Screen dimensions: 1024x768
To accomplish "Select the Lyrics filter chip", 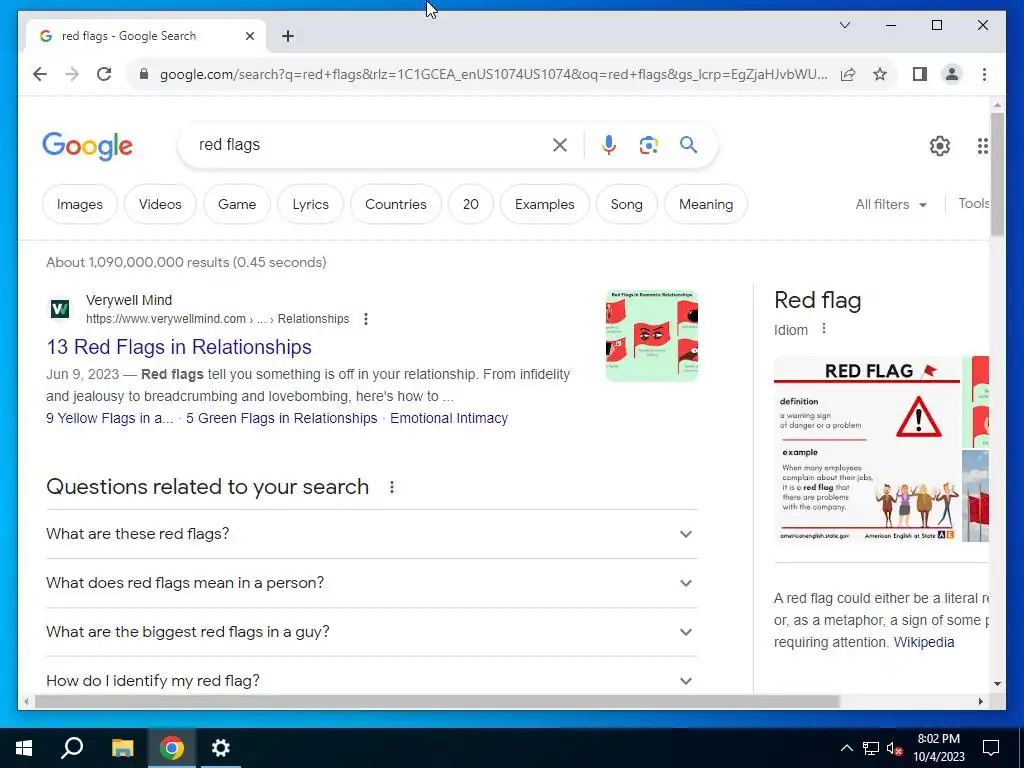I will tap(310, 204).
